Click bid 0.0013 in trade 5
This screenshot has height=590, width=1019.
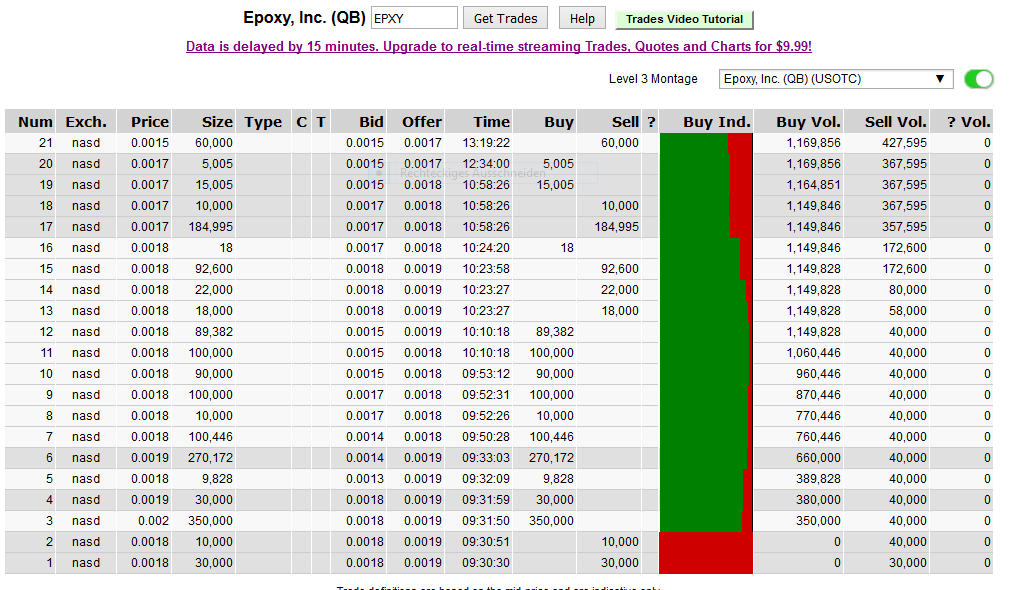pos(365,479)
